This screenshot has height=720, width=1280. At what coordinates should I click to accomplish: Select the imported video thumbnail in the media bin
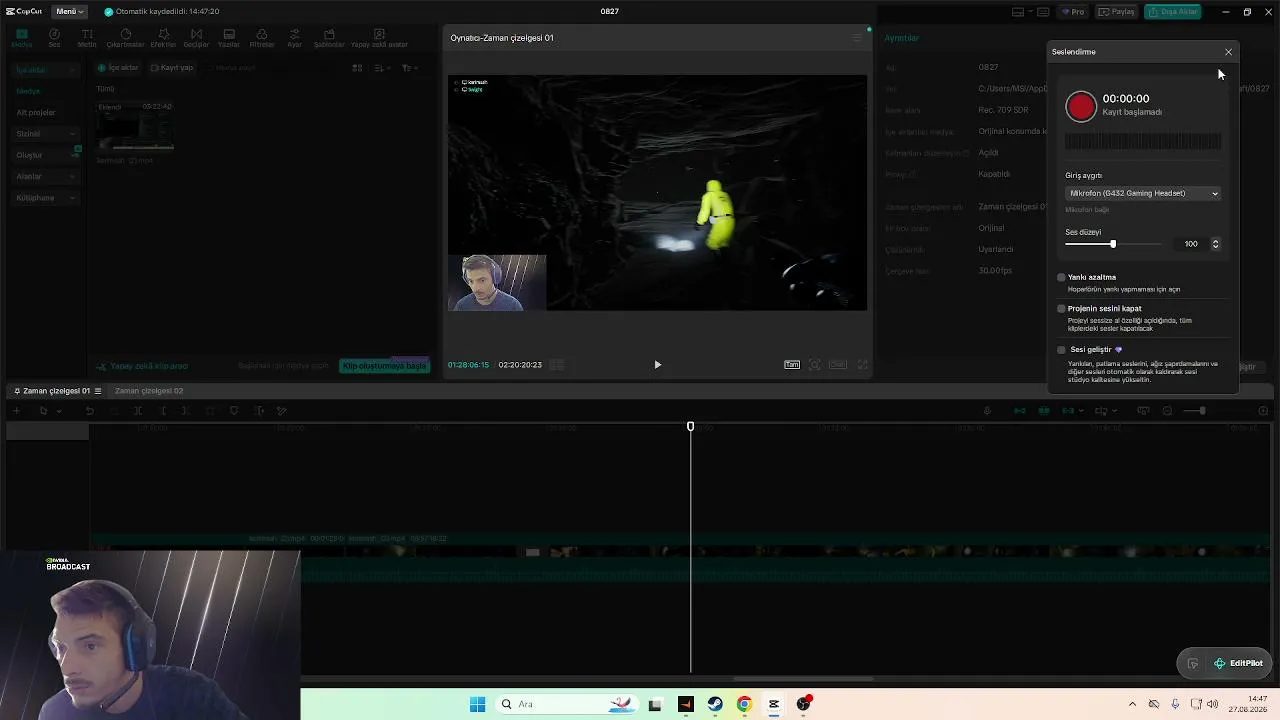point(134,125)
